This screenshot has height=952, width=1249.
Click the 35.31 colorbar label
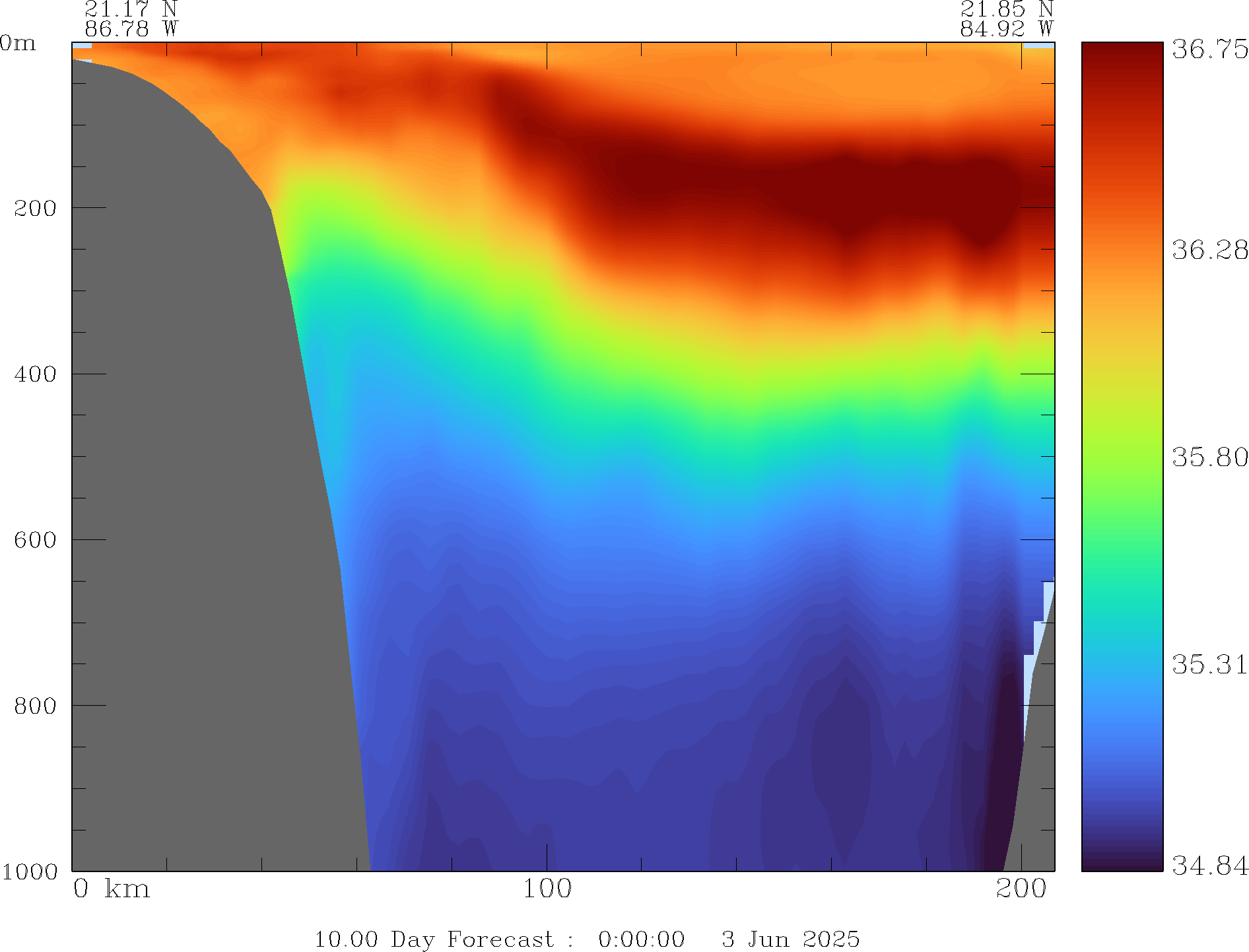point(1209,664)
